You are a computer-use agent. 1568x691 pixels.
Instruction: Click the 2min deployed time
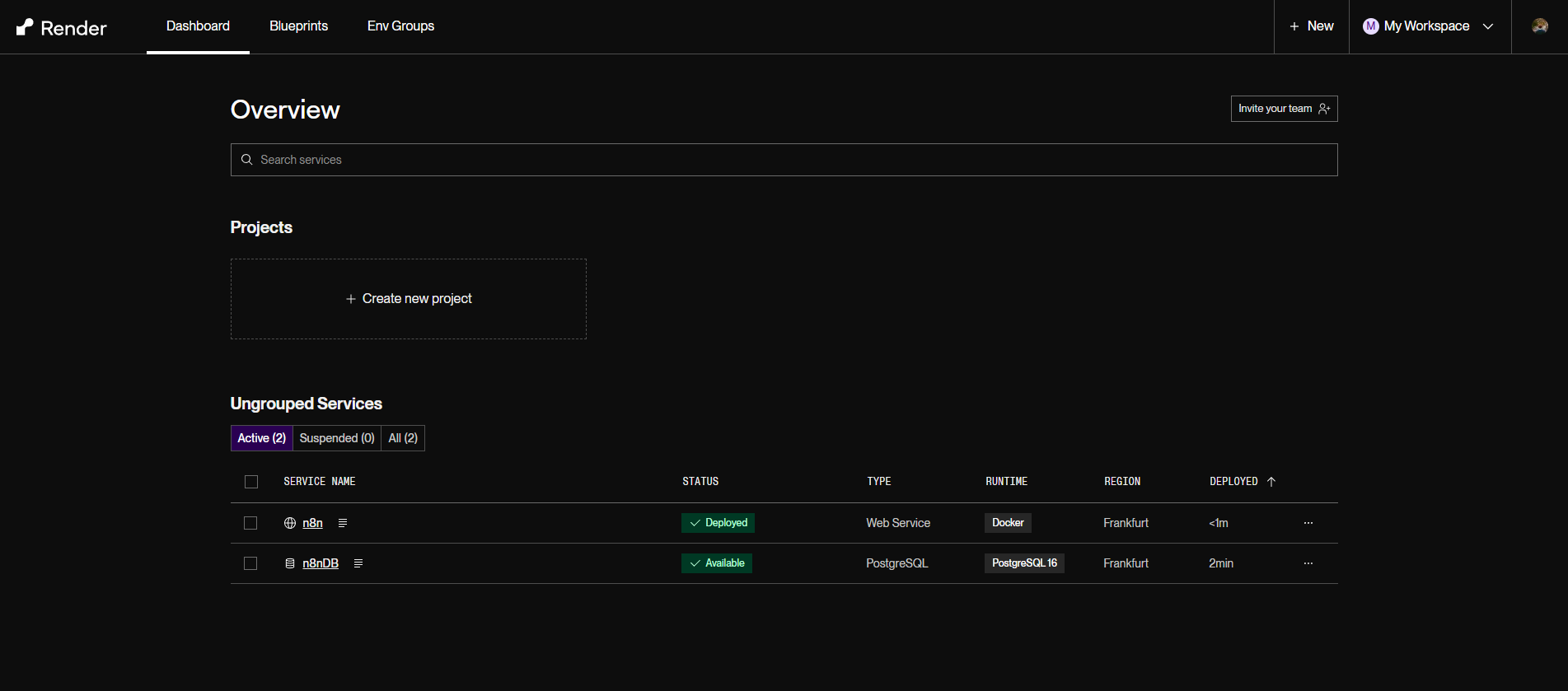point(1221,563)
